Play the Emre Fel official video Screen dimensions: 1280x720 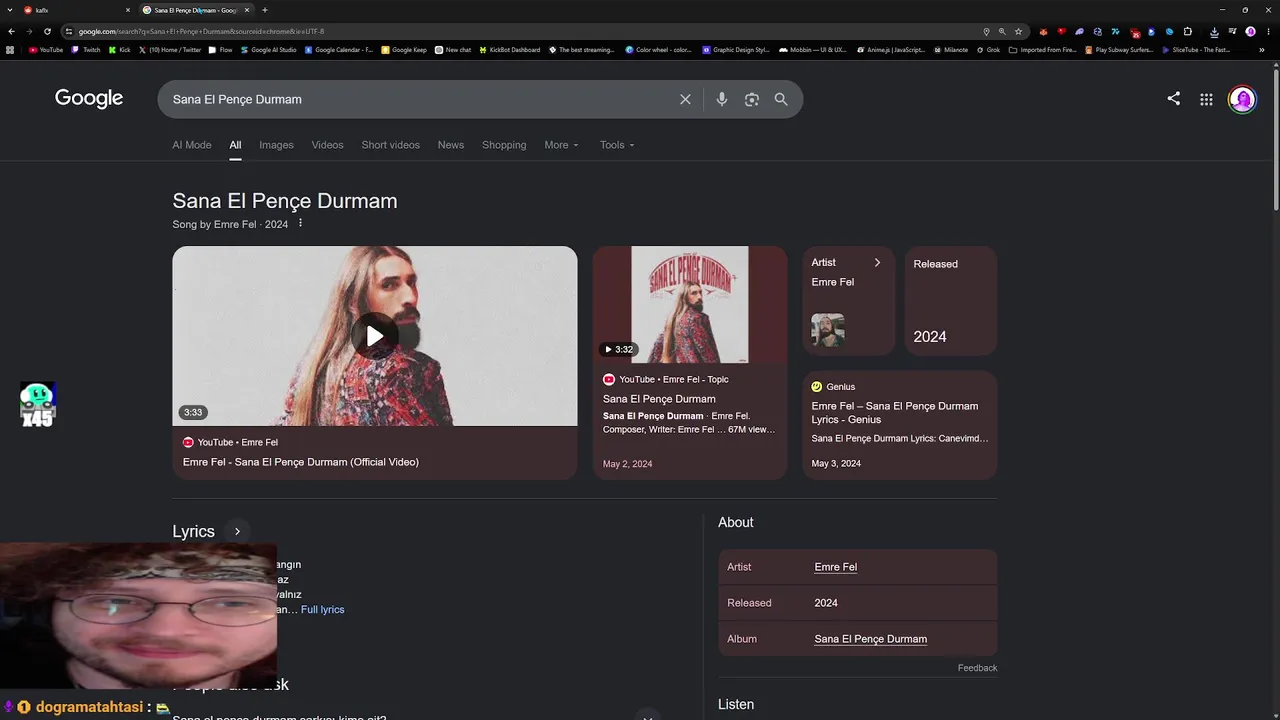point(375,336)
